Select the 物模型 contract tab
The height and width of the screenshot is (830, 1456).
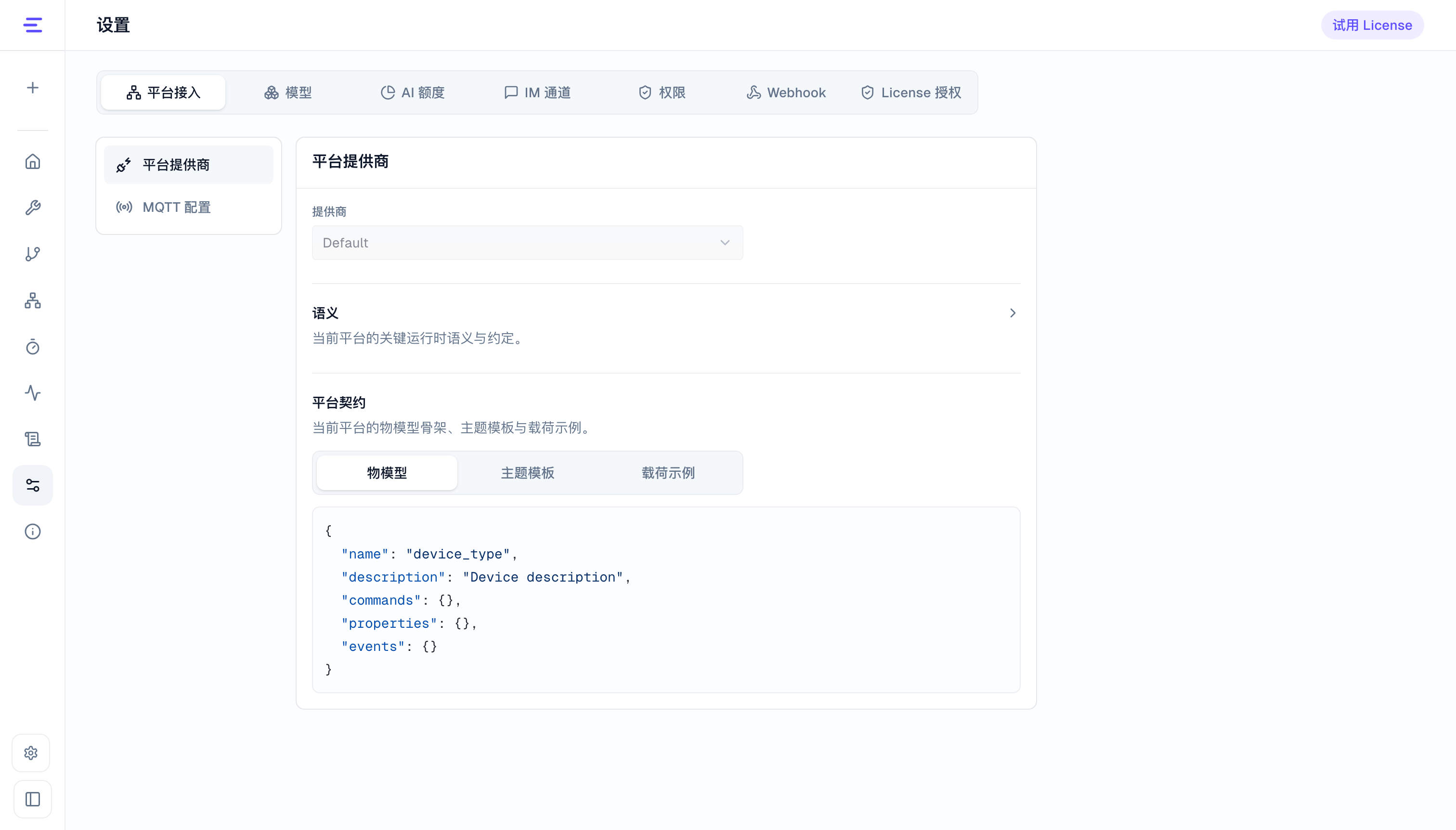click(387, 473)
